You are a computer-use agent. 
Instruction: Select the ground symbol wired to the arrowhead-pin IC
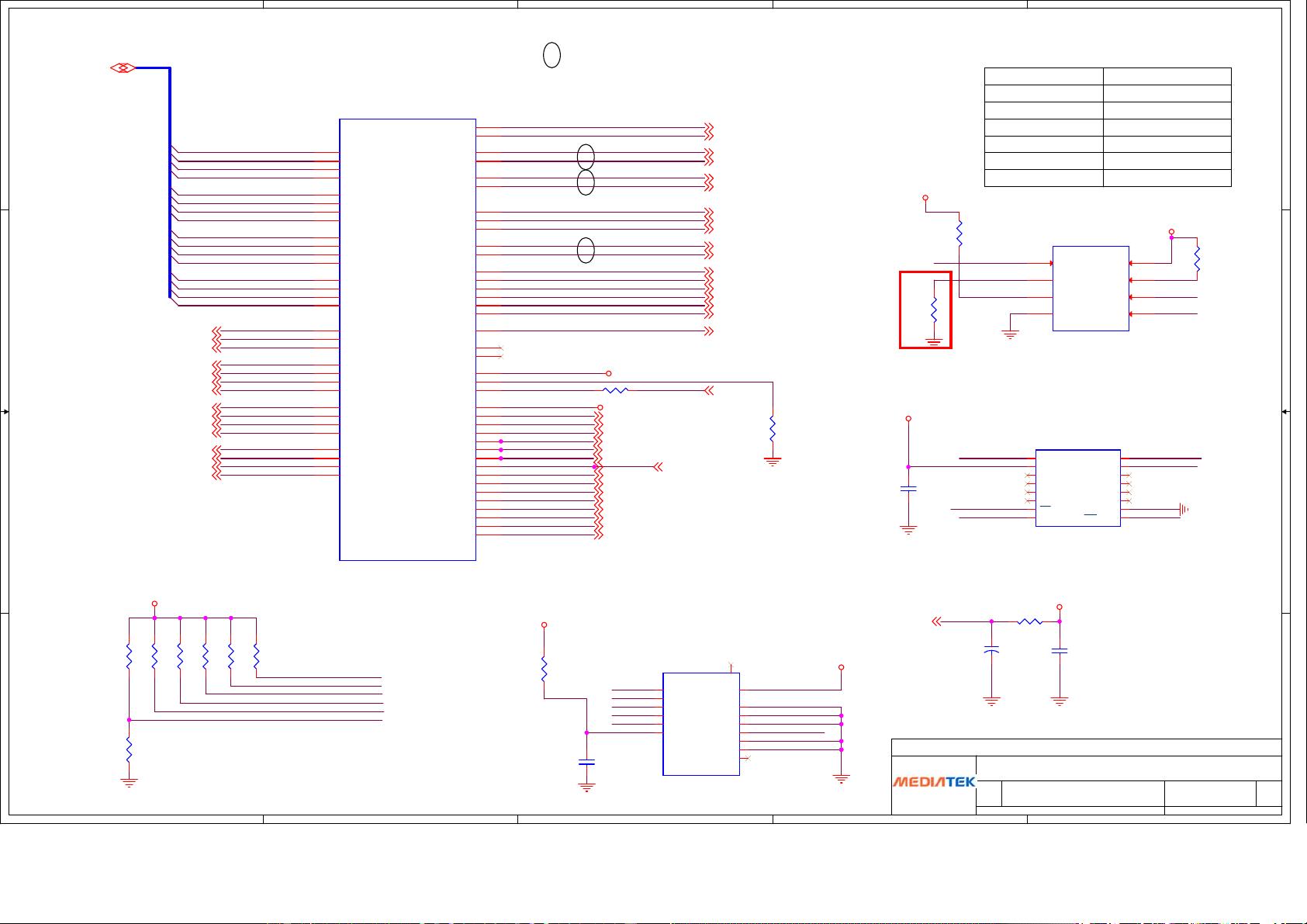click(1010, 334)
